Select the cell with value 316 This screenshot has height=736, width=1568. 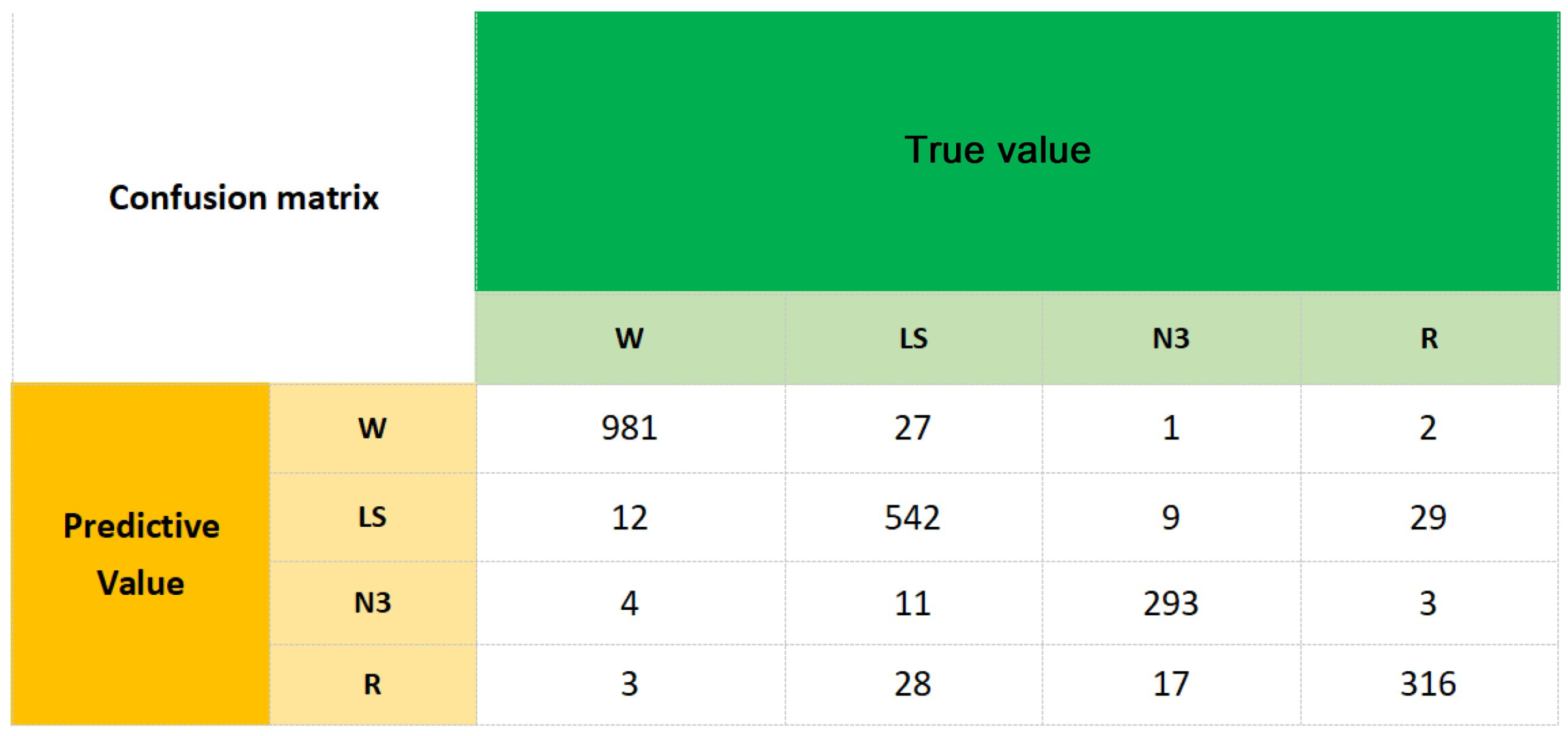click(1428, 684)
